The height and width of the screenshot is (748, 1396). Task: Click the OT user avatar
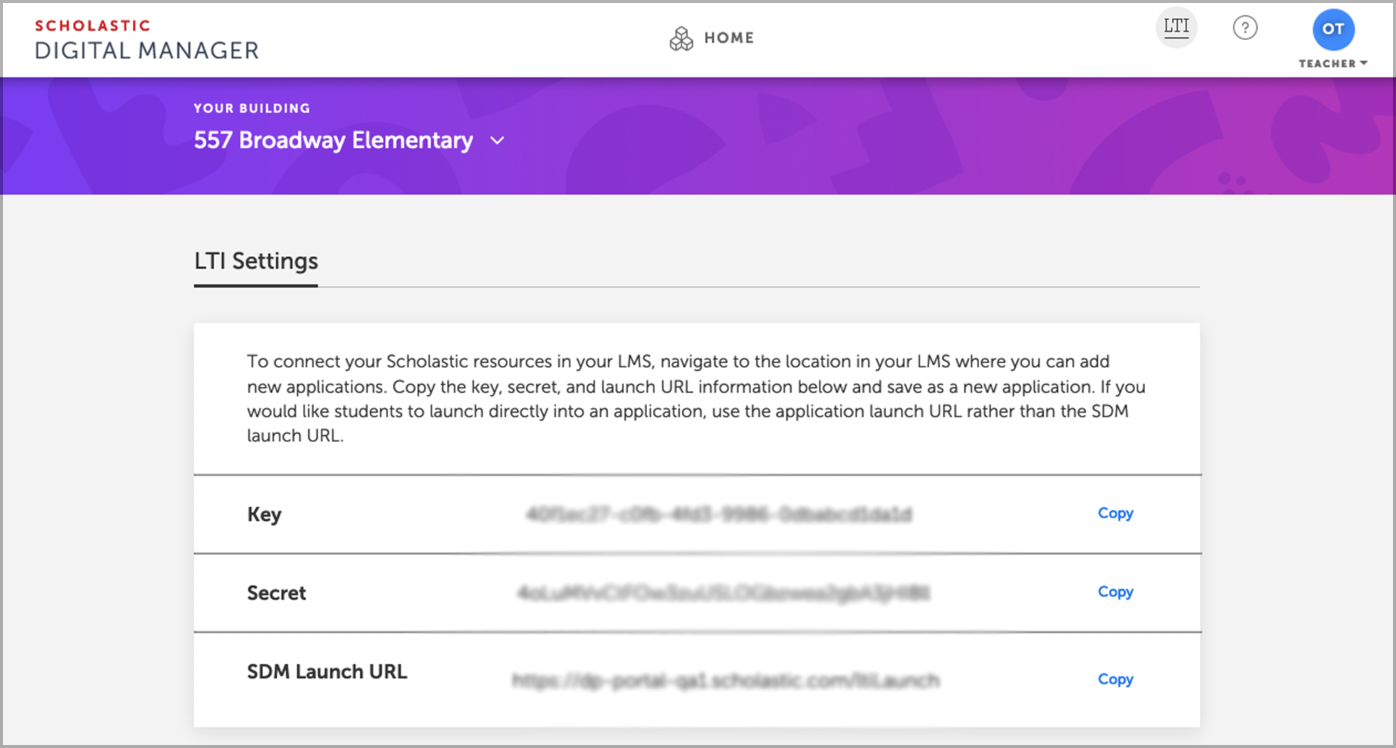click(1333, 29)
